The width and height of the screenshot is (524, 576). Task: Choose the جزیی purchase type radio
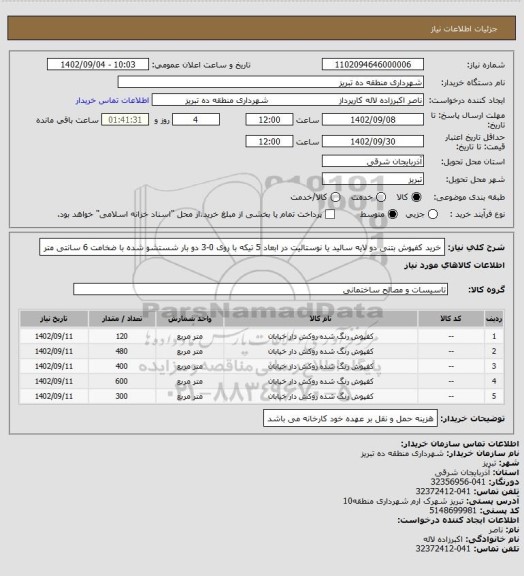(433, 214)
